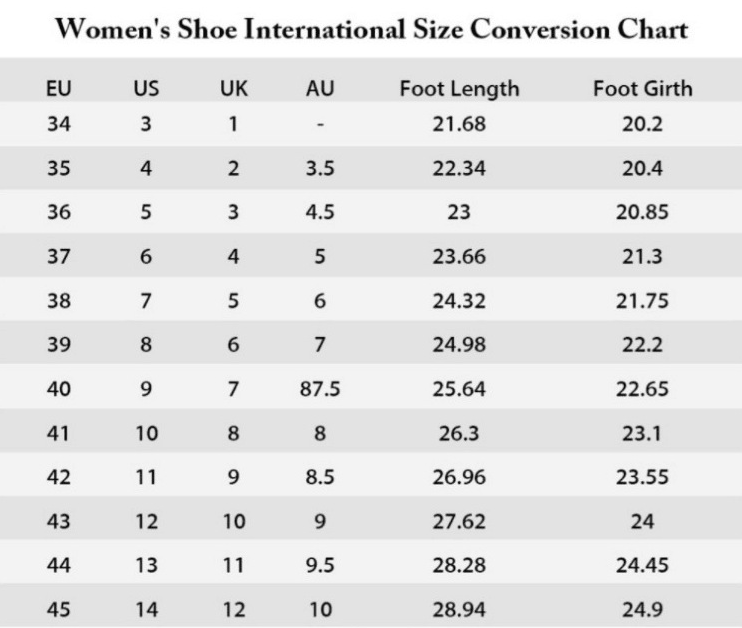Click the foot length 26.3 cell
This screenshot has width=742, height=628.
point(459,433)
